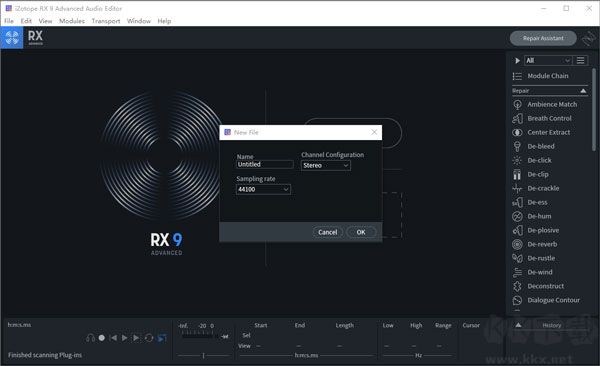The image size is (600, 366).
Task: Click the play button in transport
Action: pyautogui.click(x=124, y=338)
